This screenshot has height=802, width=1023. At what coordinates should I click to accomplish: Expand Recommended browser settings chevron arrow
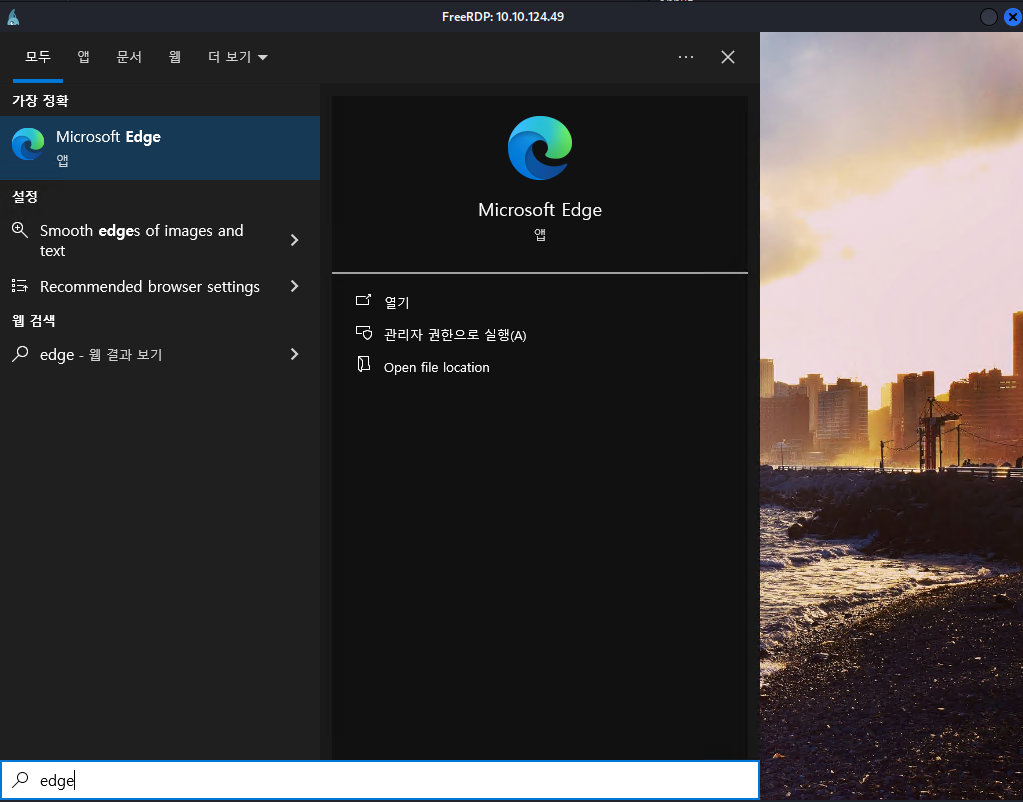(x=294, y=287)
